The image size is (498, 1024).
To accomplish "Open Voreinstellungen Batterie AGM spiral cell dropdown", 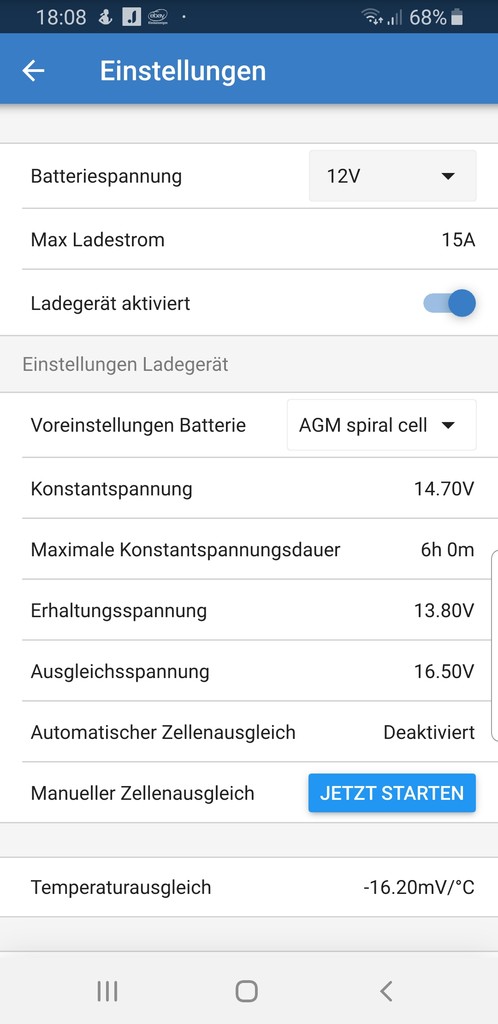I will (382, 425).
